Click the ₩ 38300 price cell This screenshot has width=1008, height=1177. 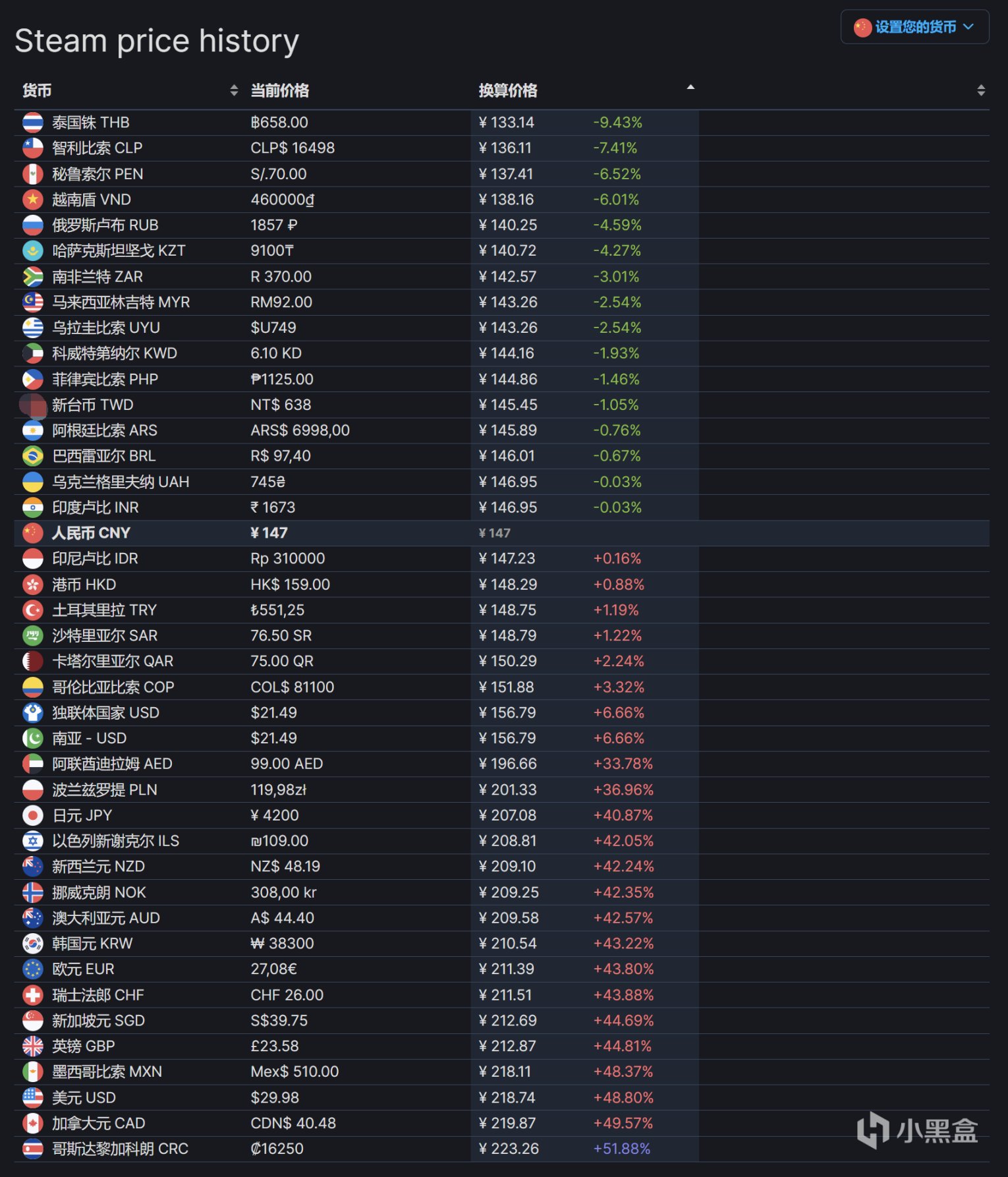coord(282,944)
